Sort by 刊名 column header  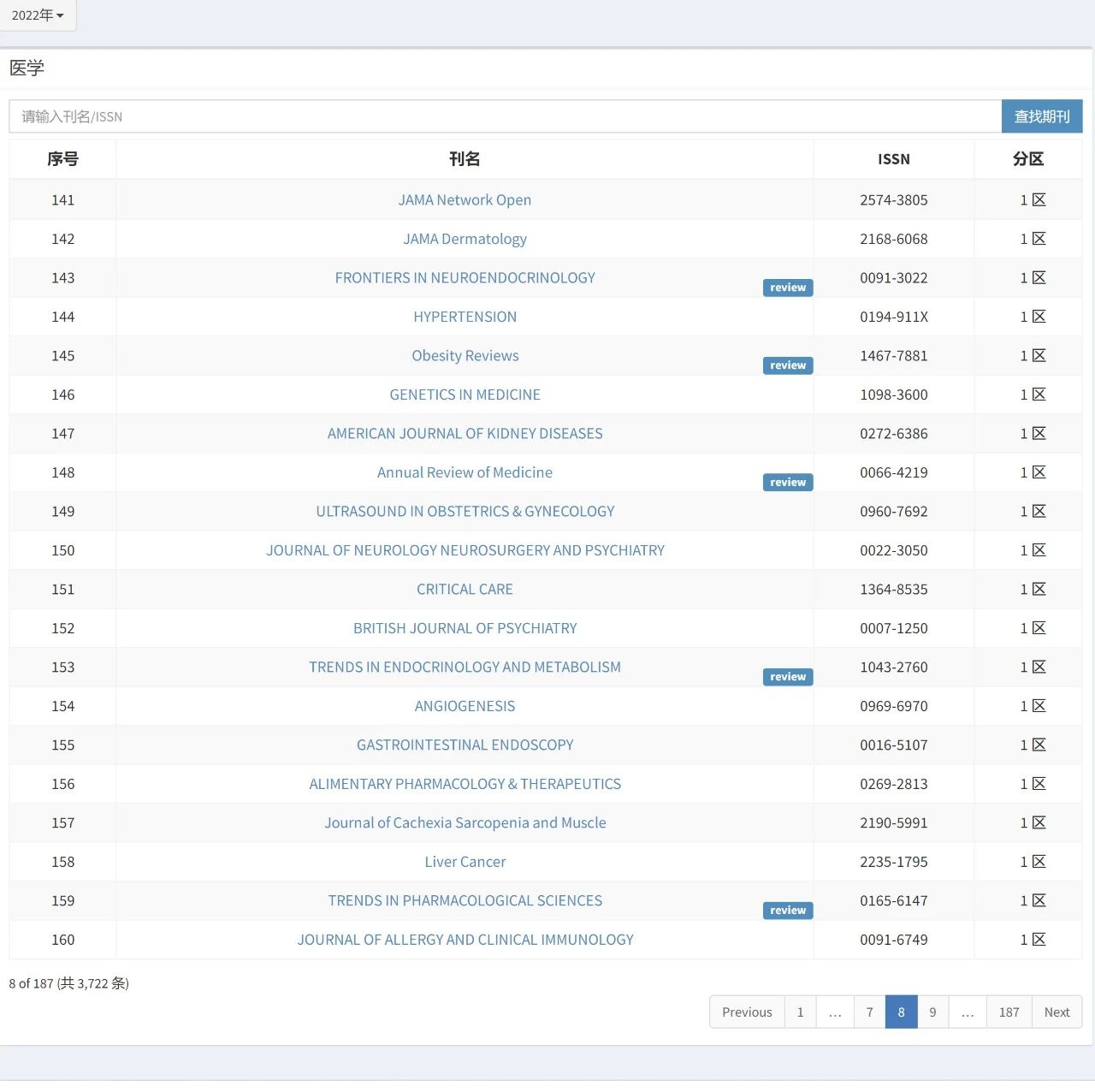(465, 159)
